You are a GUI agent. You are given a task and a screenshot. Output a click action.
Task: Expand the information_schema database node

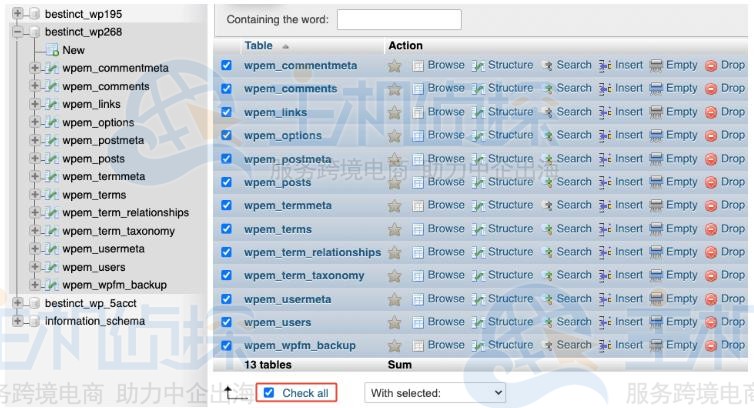[17, 321]
